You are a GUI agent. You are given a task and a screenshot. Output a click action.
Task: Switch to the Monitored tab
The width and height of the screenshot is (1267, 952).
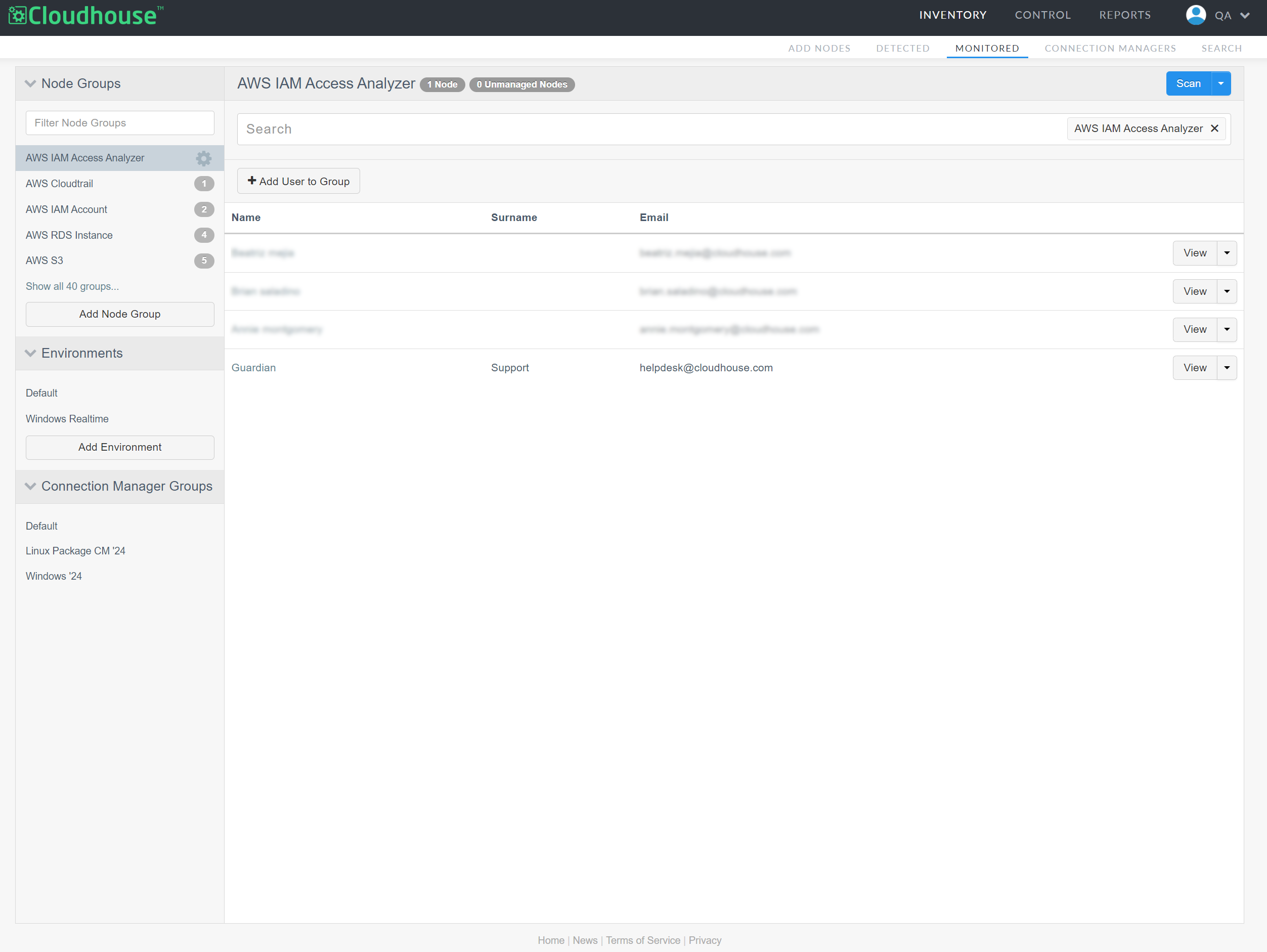[987, 48]
